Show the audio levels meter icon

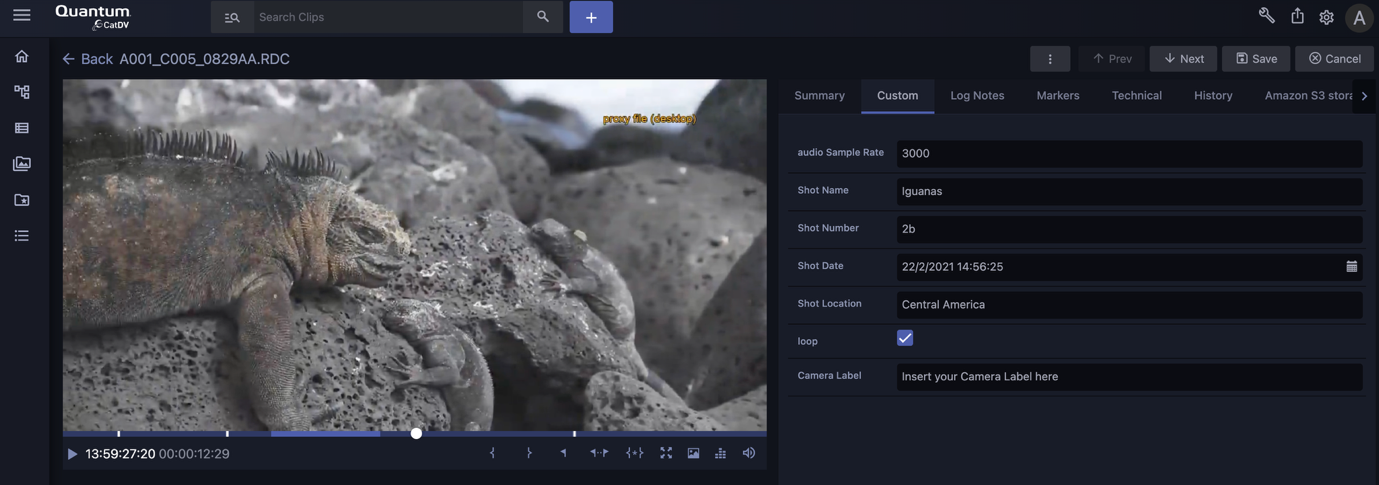click(x=720, y=453)
